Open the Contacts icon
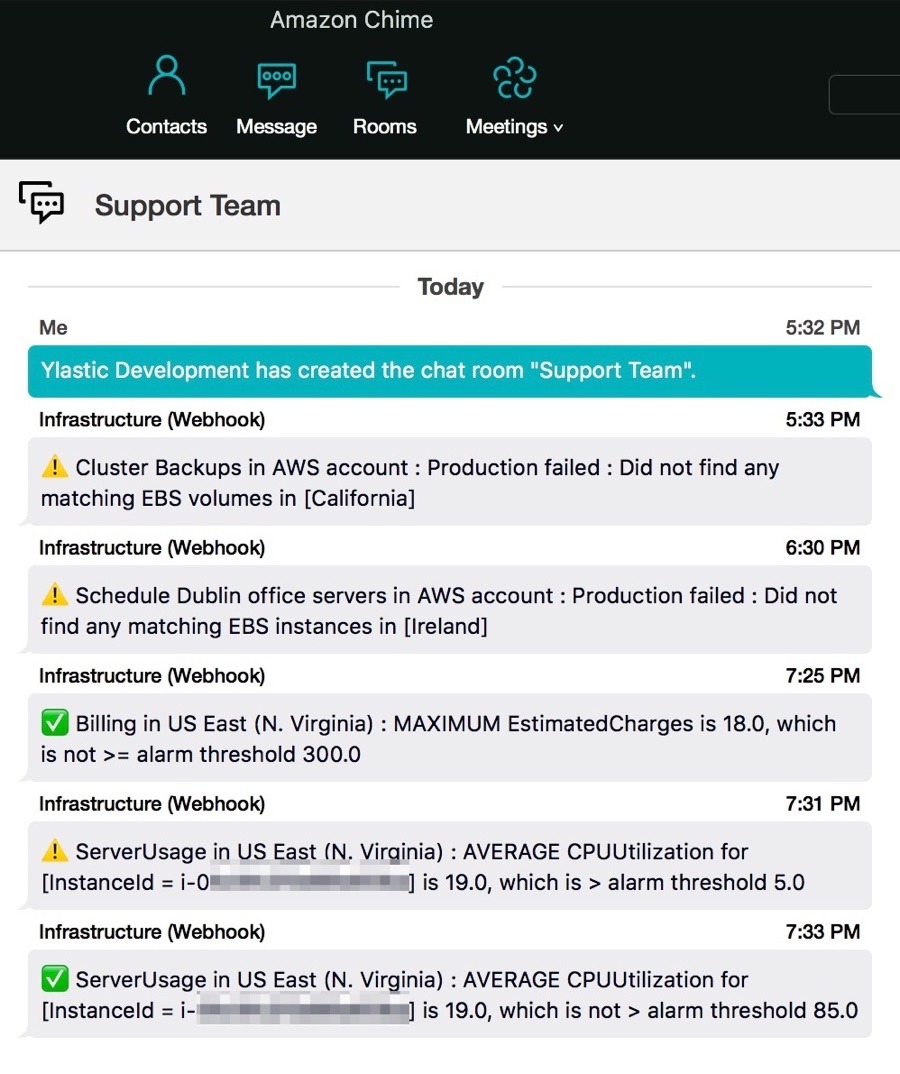This screenshot has width=900, height=1074. pos(166,75)
